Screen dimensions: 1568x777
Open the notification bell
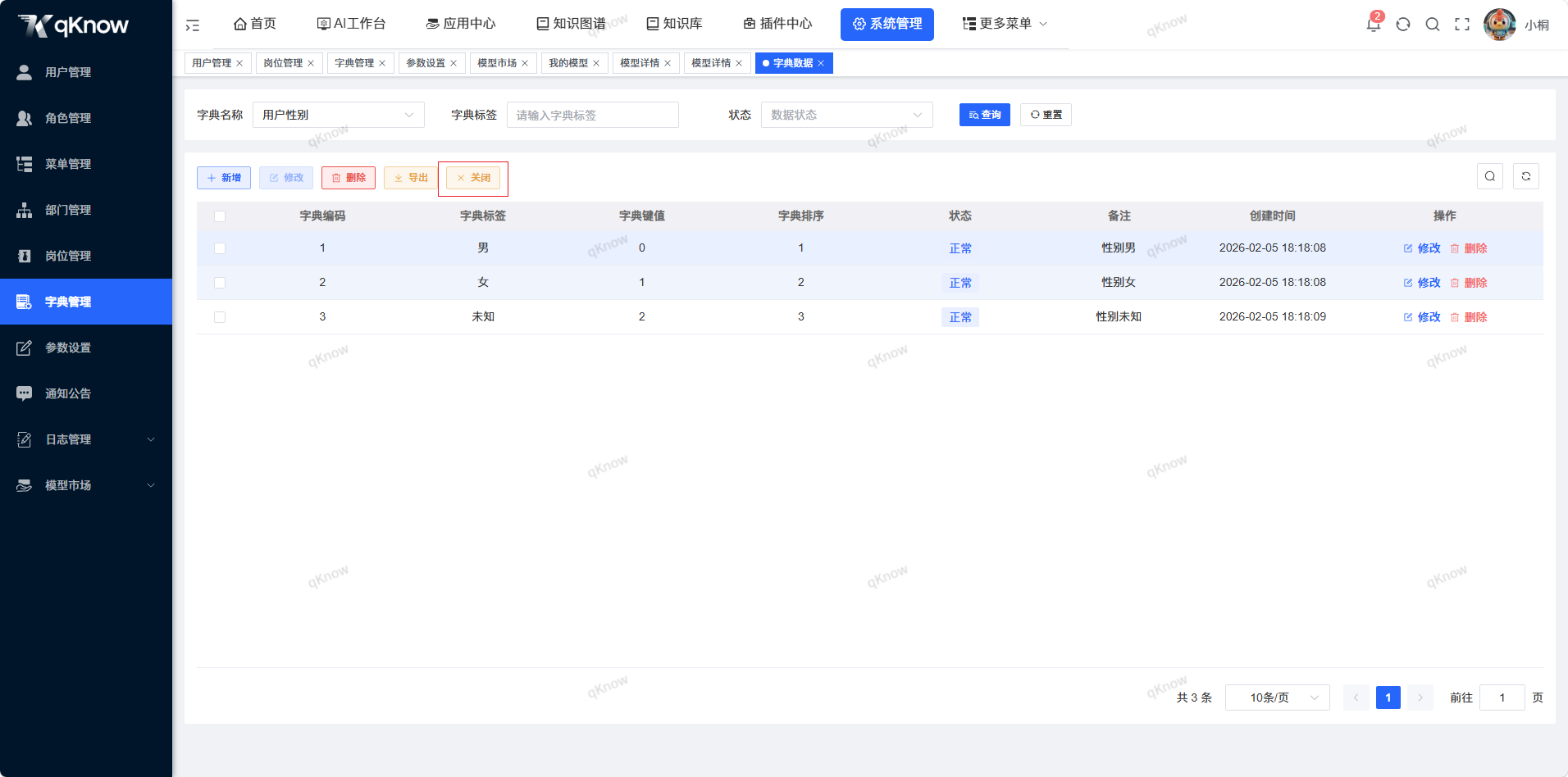(x=1374, y=24)
